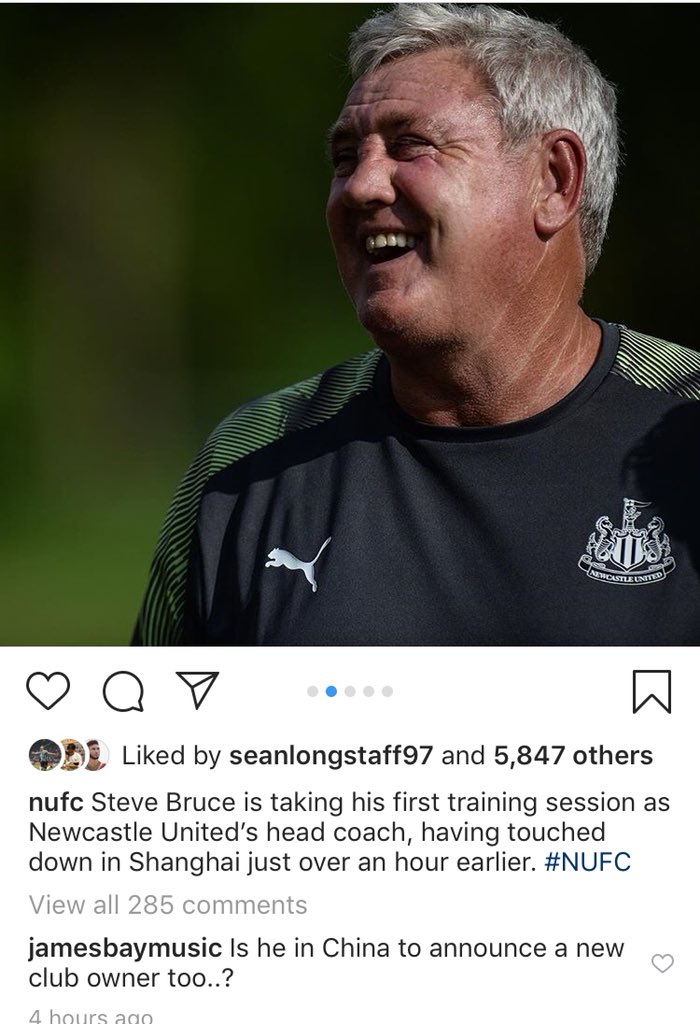This screenshot has width=700, height=1024.
Task: Jump to first carousel dot
Action: [312, 691]
